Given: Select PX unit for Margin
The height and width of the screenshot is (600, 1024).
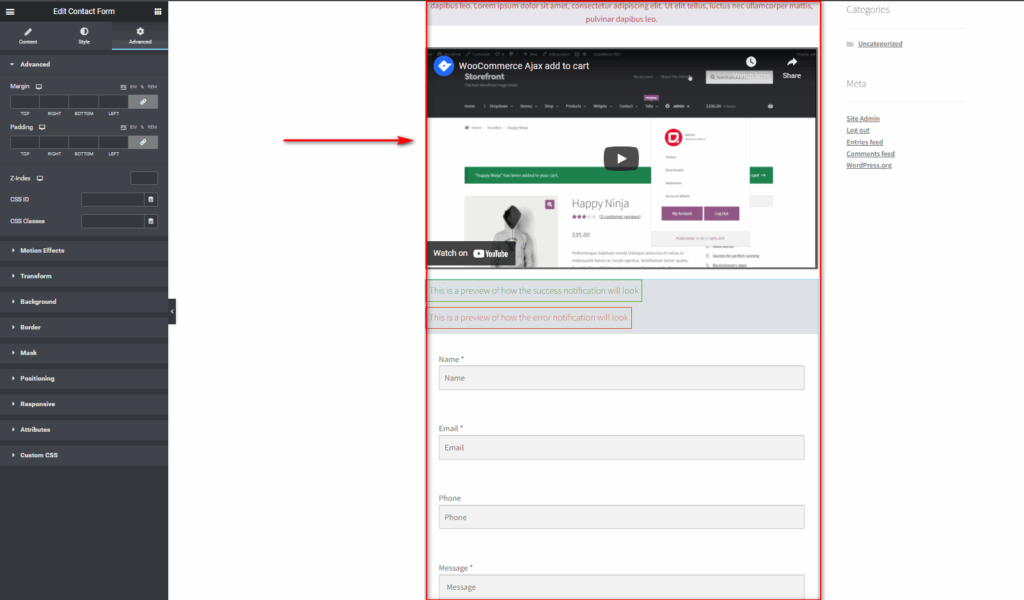Looking at the screenshot, I should point(123,87).
